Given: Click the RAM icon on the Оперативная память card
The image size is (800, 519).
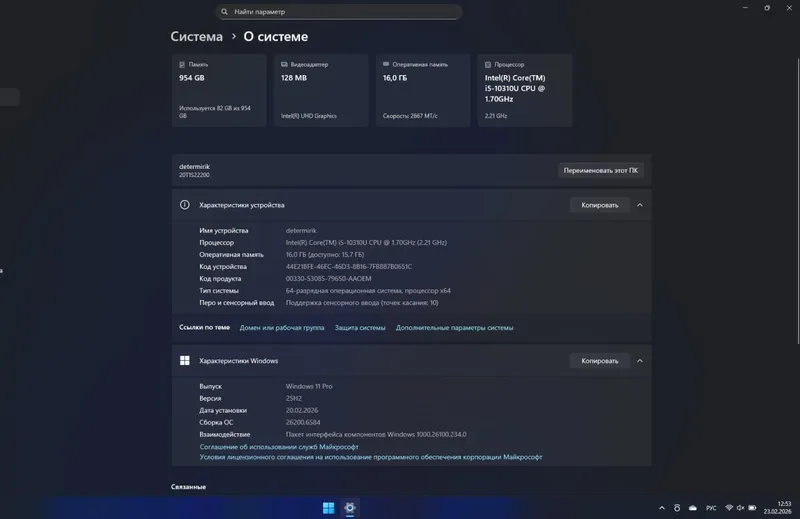Looking at the screenshot, I should click(386, 64).
